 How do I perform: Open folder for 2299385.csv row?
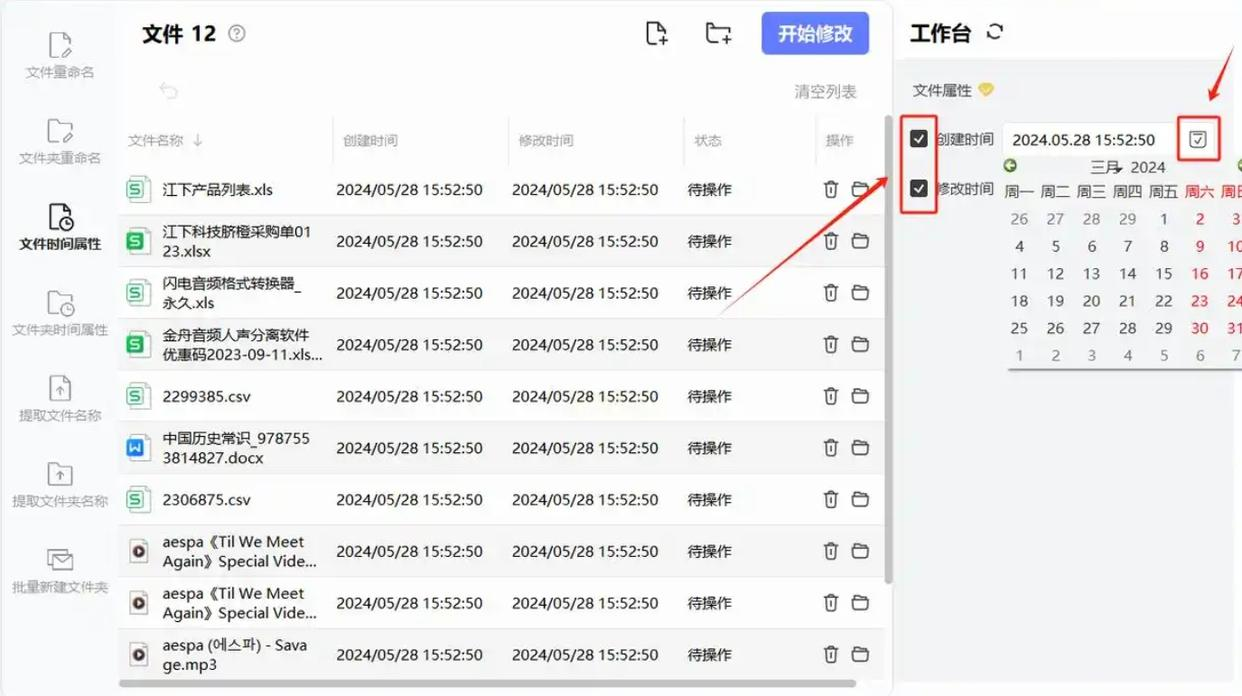[860, 396]
